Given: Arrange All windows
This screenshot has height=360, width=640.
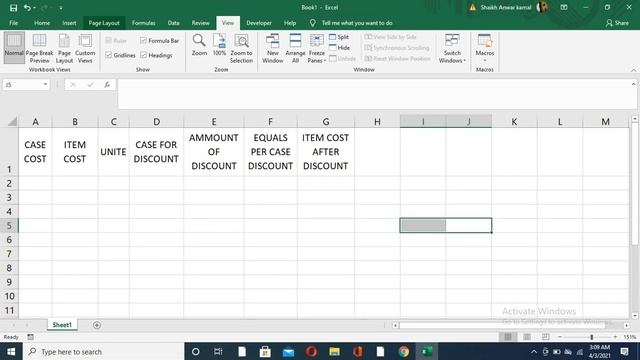Looking at the screenshot, I should point(295,48).
